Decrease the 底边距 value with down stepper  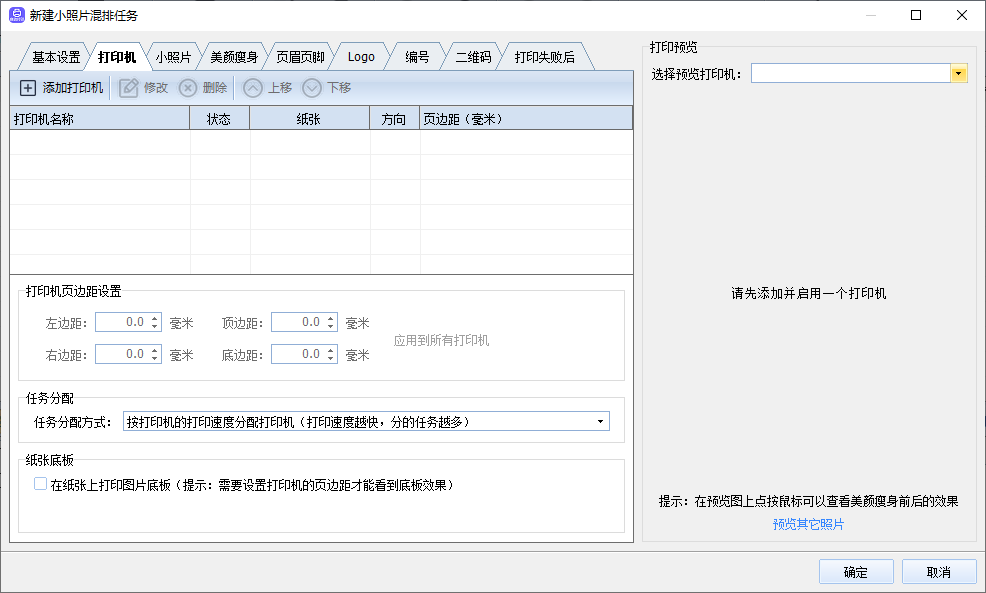click(x=331, y=358)
